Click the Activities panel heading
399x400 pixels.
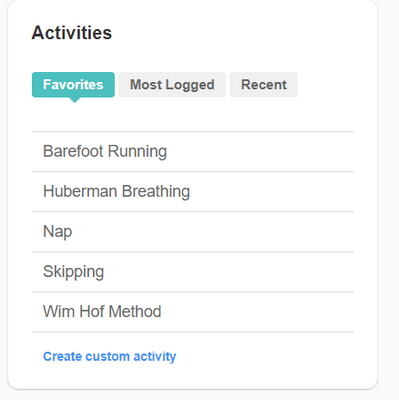(72, 33)
